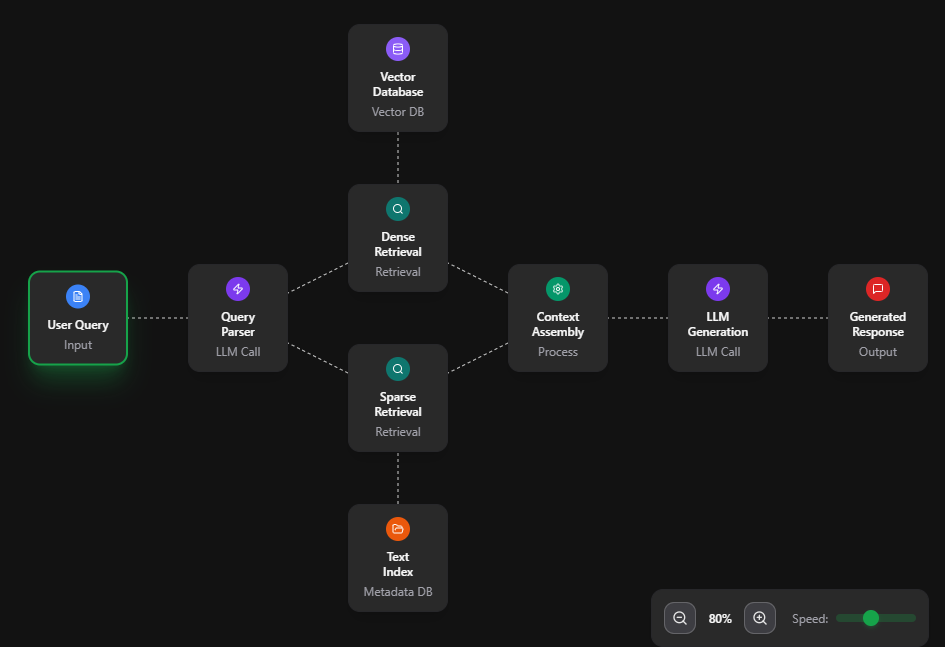
Task: Click the 'Sparse Retrieval' node title
Action: click(398, 404)
